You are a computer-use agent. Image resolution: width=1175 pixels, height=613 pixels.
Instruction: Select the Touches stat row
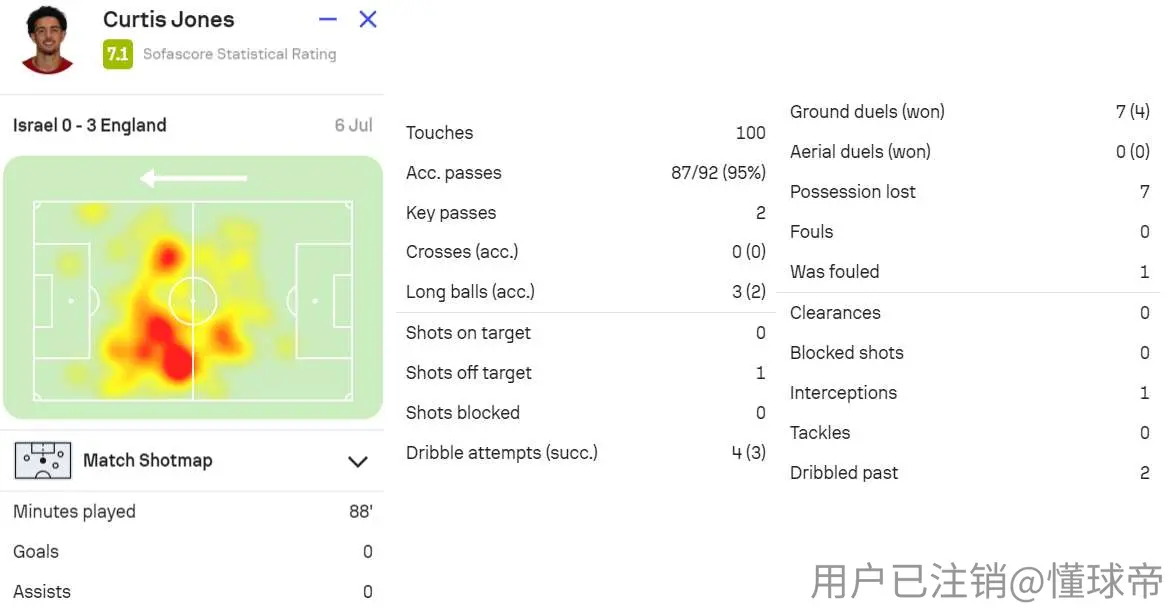[x=585, y=133]
